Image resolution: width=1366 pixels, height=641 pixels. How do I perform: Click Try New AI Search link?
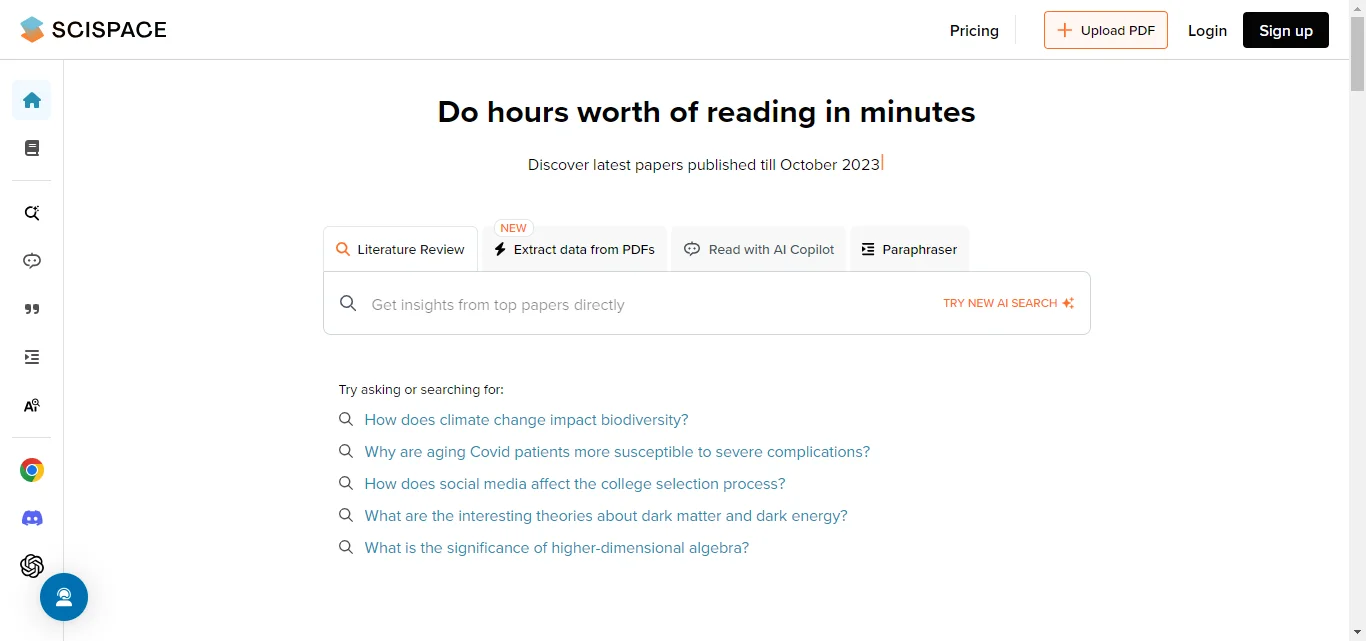point(1008,303)
